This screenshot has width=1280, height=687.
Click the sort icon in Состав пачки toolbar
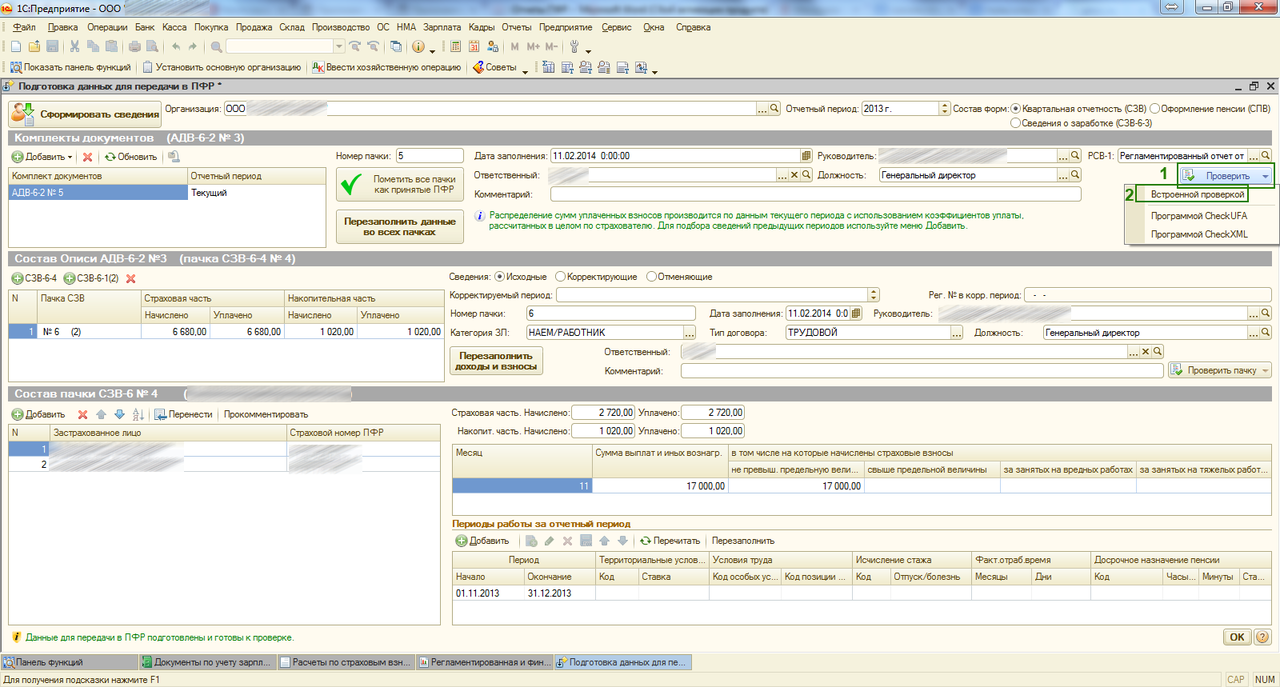point(138,414)
